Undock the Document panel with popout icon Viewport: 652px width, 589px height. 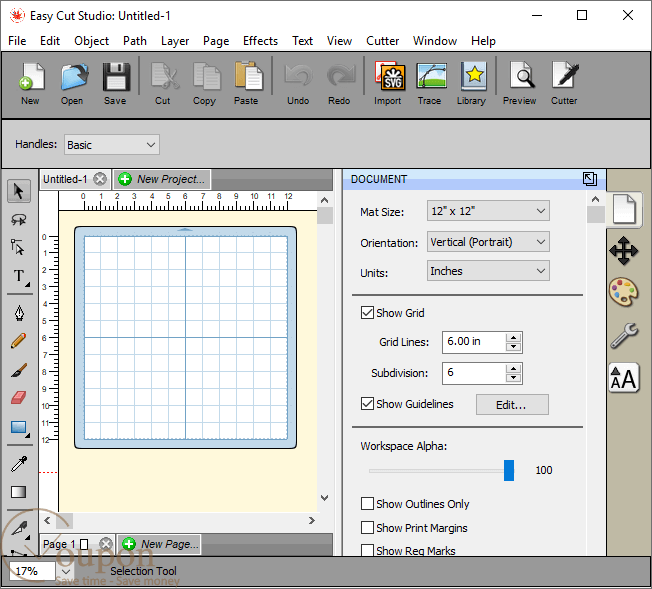click(590, 179)
